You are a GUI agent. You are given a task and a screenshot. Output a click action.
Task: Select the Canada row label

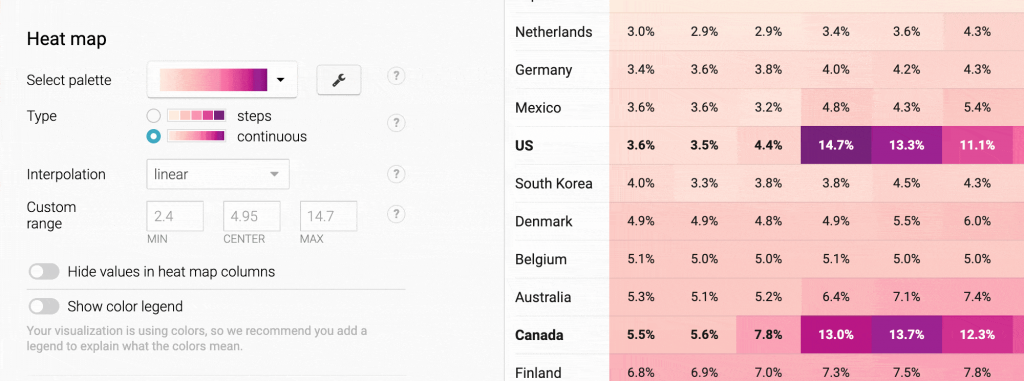[539, 335]
